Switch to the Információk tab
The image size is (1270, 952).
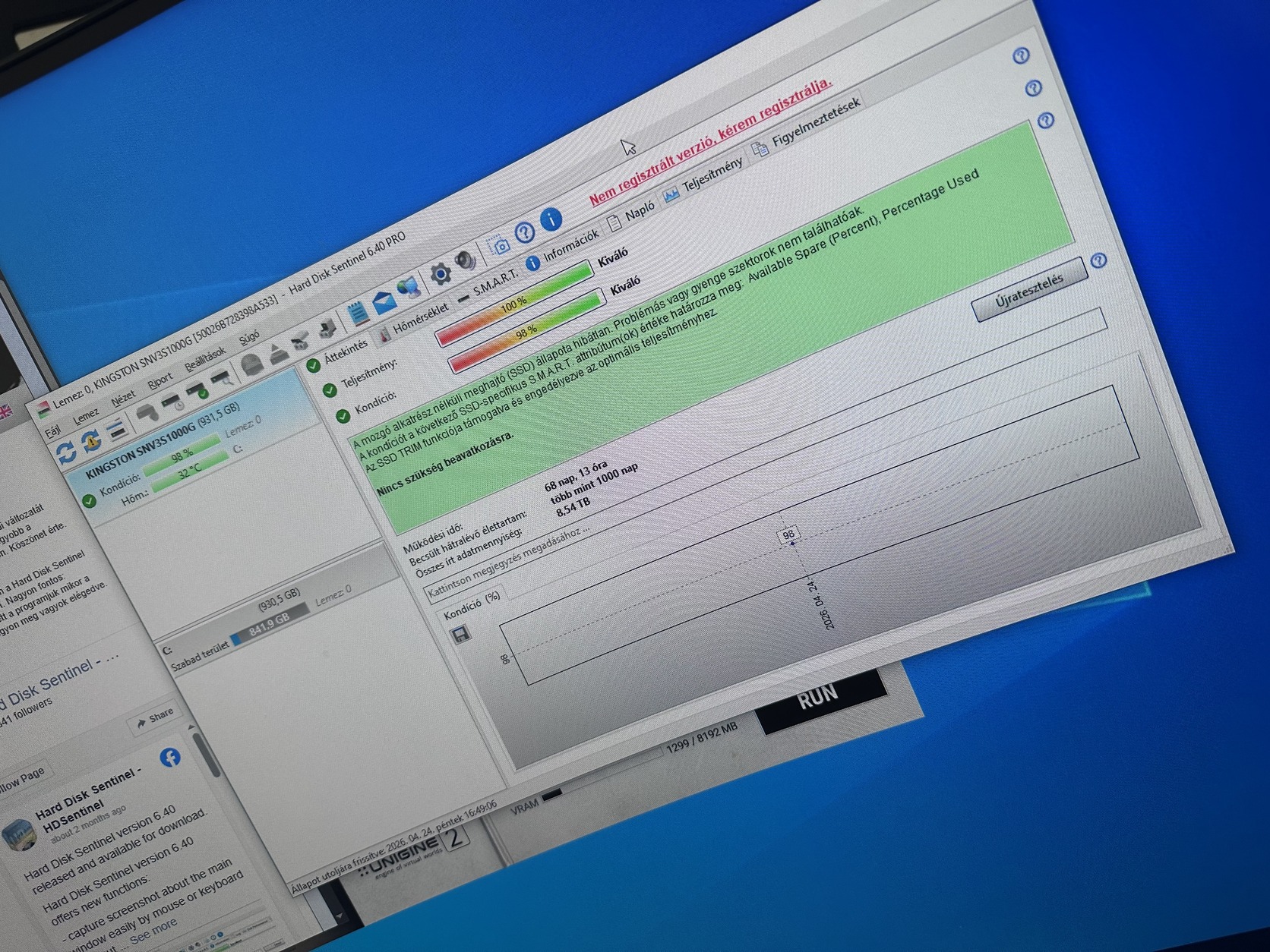(x=563, y=248)
